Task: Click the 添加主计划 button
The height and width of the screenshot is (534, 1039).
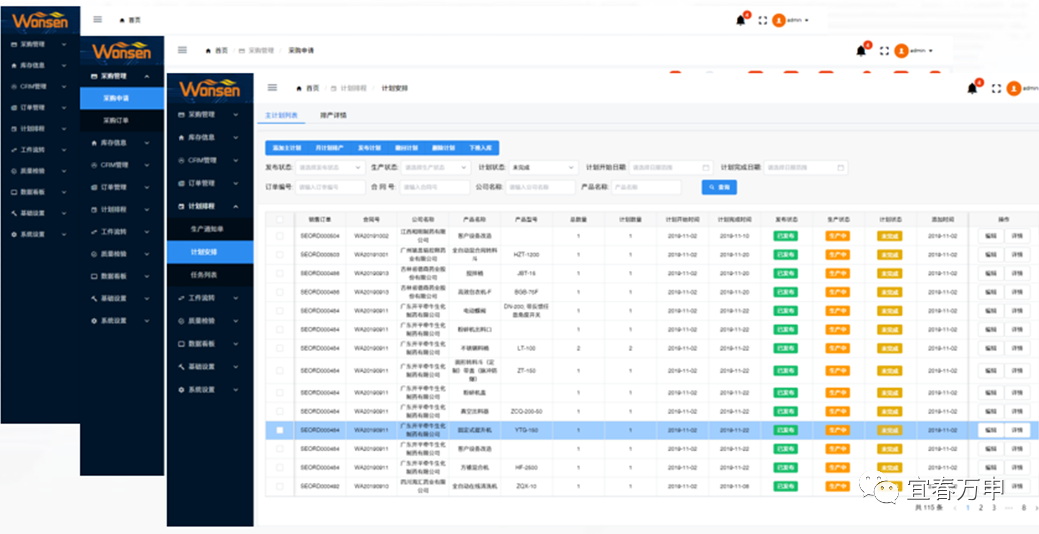Action: [x=286, y=147]
